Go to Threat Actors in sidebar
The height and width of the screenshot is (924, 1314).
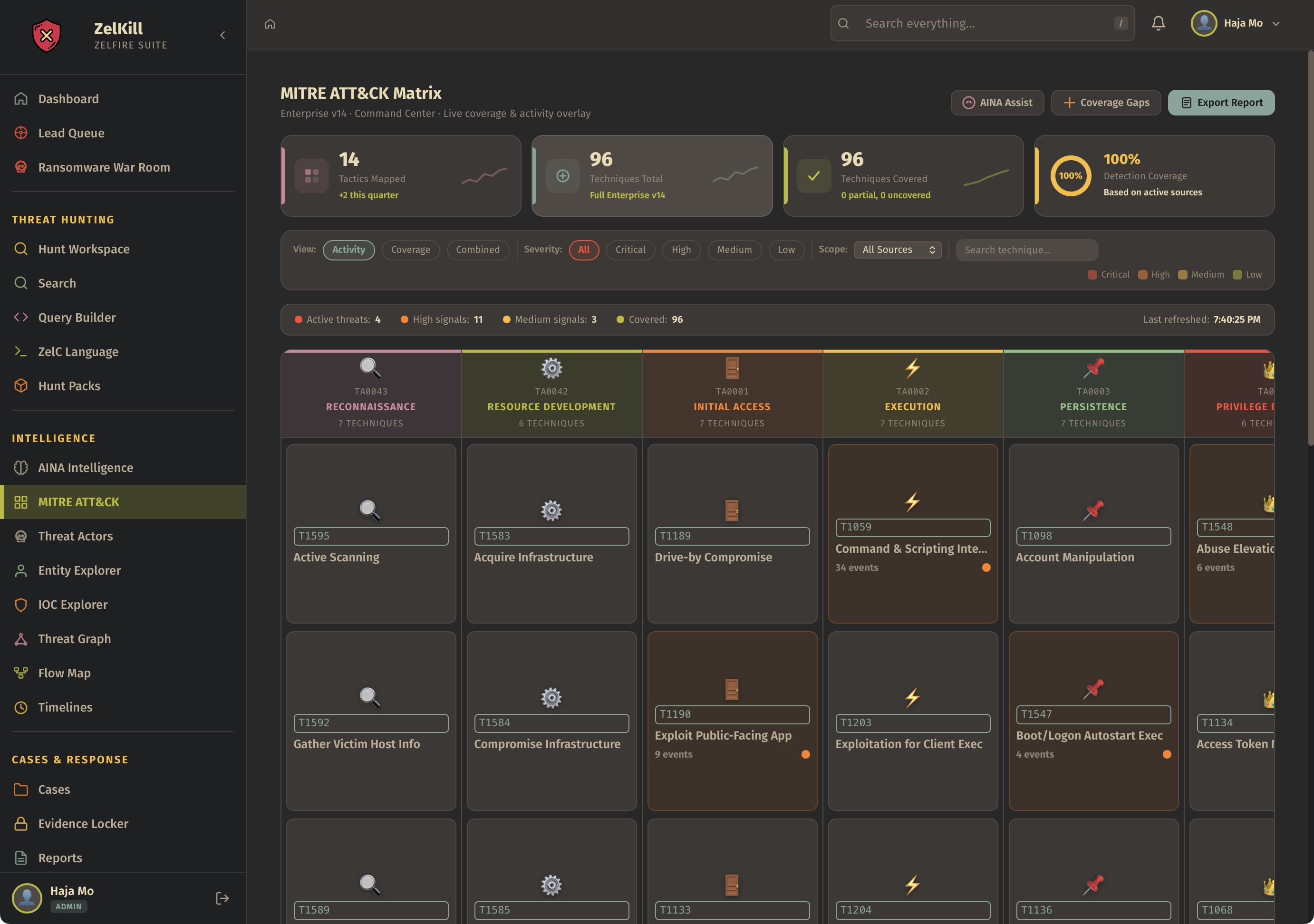[75, 536]
